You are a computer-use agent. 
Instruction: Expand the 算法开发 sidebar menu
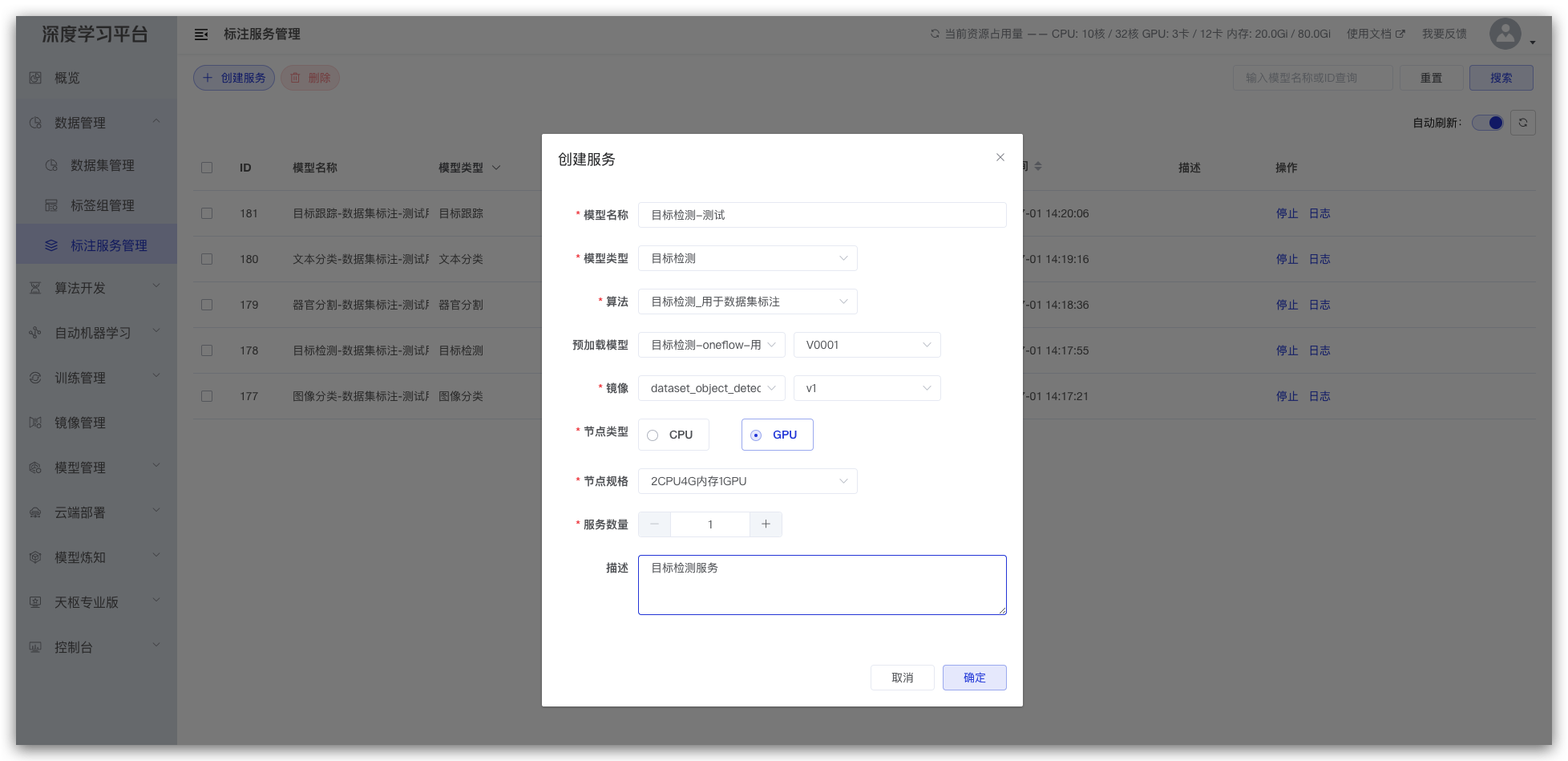tap(80, 288)
